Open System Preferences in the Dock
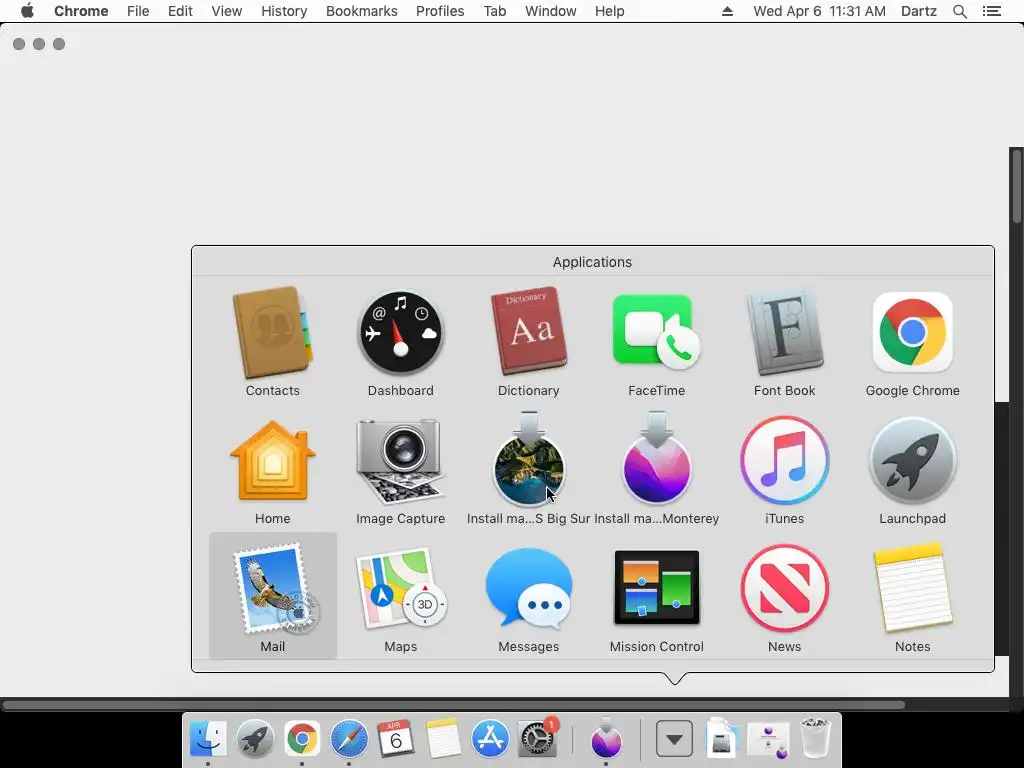Image resolution: width=1024 pixels, height=768 pixels. (538, 739)
